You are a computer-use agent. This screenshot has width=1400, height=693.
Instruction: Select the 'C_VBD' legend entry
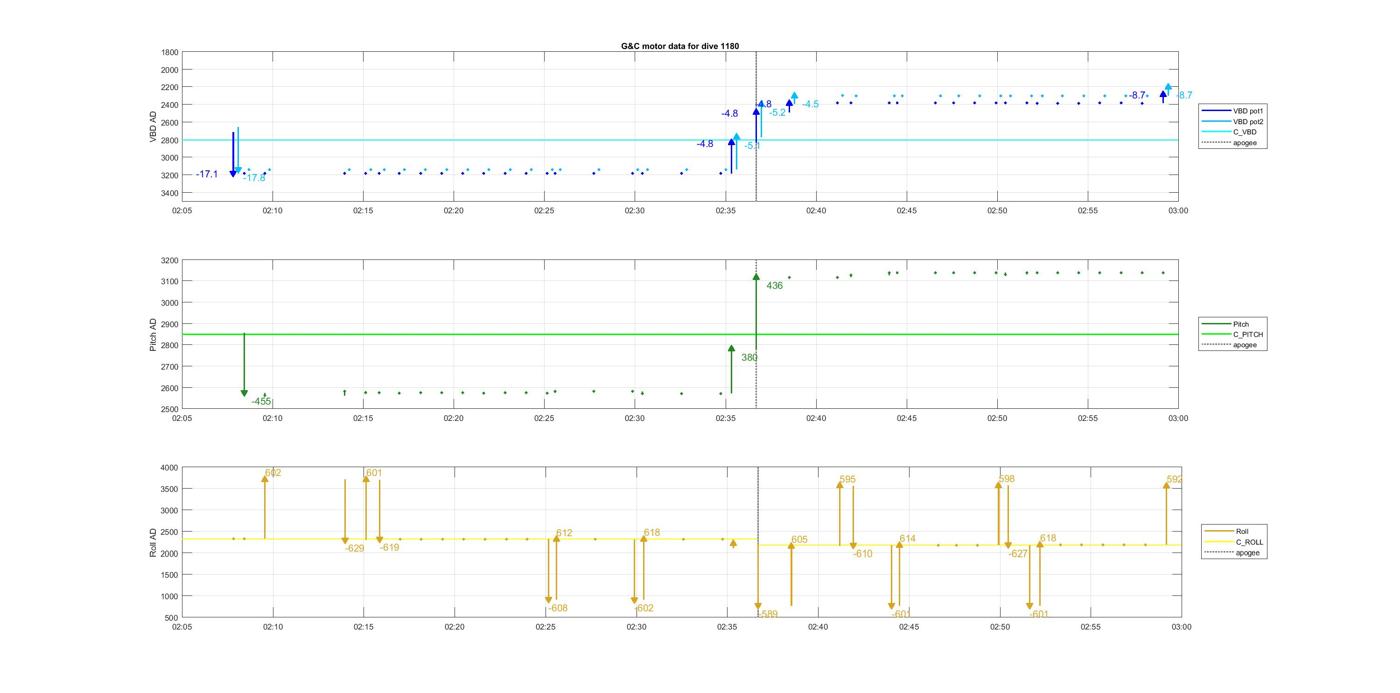[1231, 132]
